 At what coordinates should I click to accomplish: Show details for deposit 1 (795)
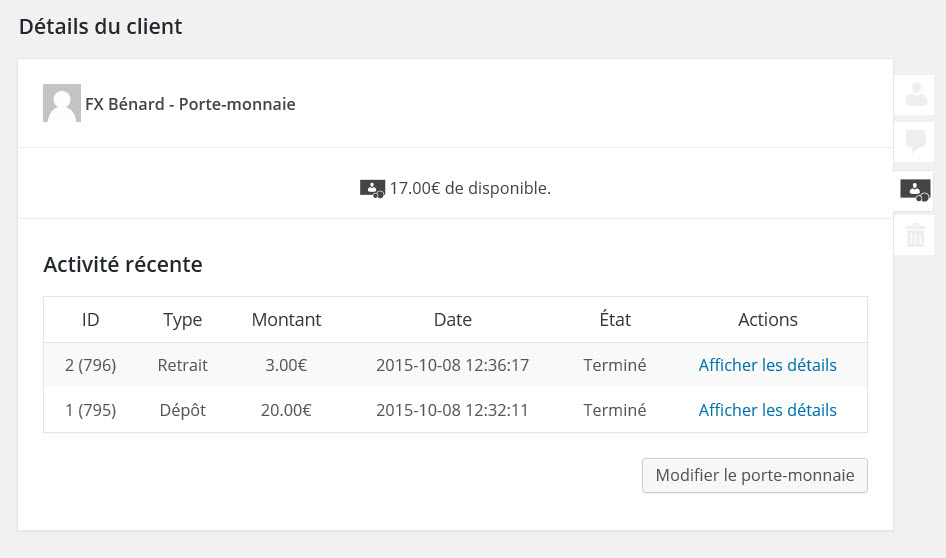(767, 410)
